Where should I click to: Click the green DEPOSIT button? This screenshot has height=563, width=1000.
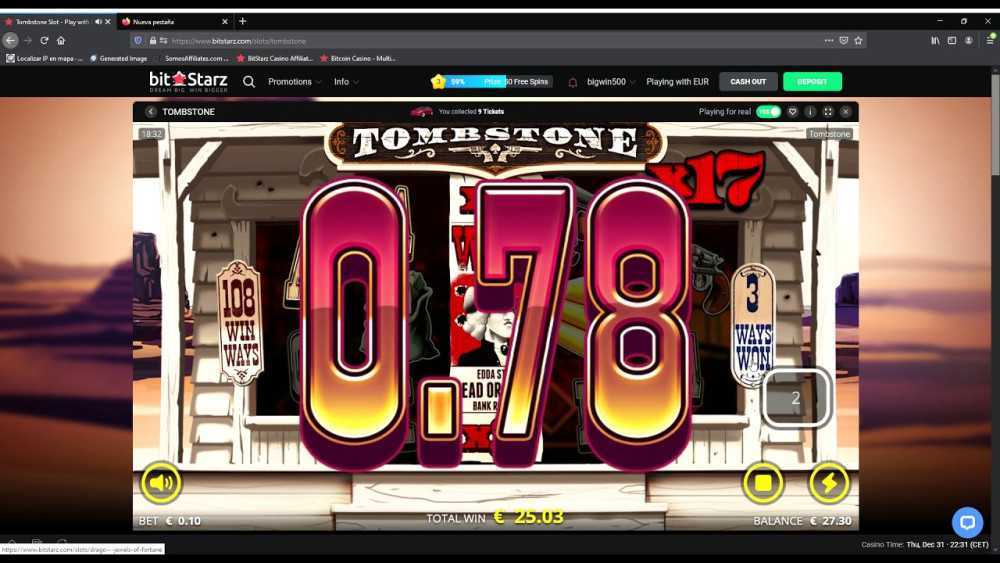coord(812,82)
